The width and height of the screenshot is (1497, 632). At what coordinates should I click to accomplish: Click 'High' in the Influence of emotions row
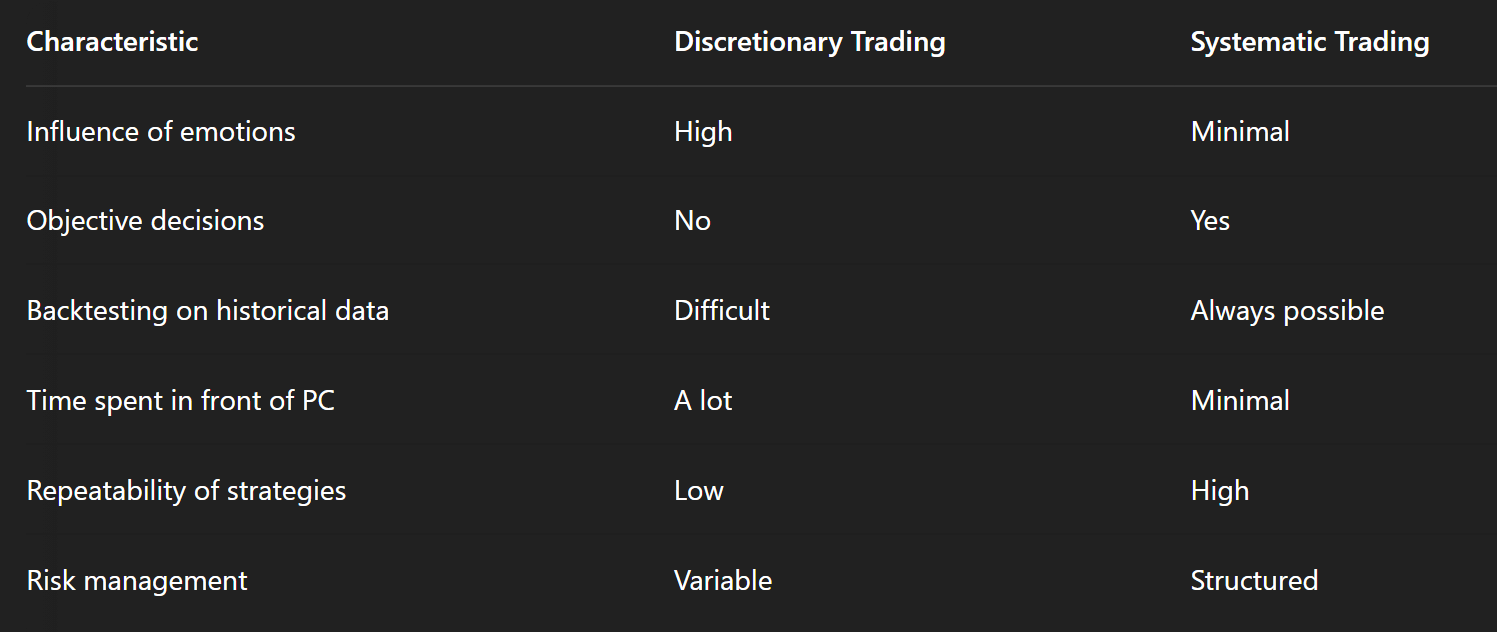click(x=703, y=132)
